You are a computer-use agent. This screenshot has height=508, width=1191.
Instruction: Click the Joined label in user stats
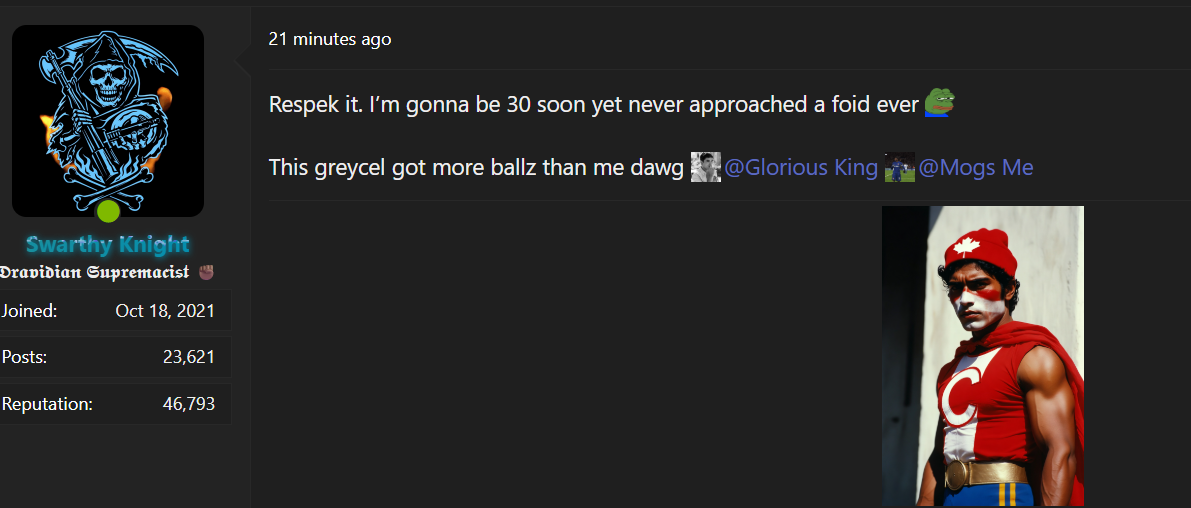tap(30, 311)
